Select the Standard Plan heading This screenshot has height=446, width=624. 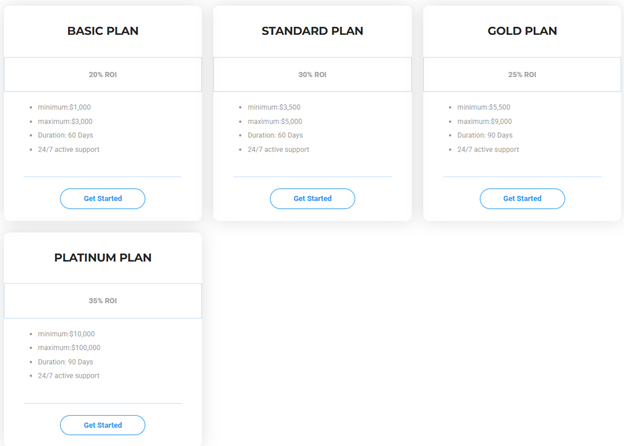312,31
